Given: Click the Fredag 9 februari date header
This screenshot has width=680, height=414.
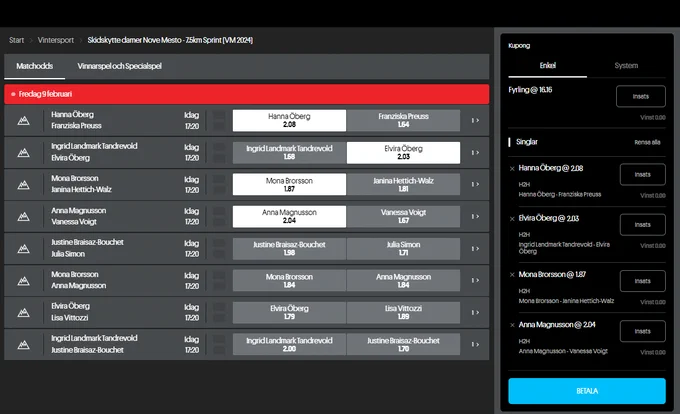Looking at the screenshot, I should (246, 94).
